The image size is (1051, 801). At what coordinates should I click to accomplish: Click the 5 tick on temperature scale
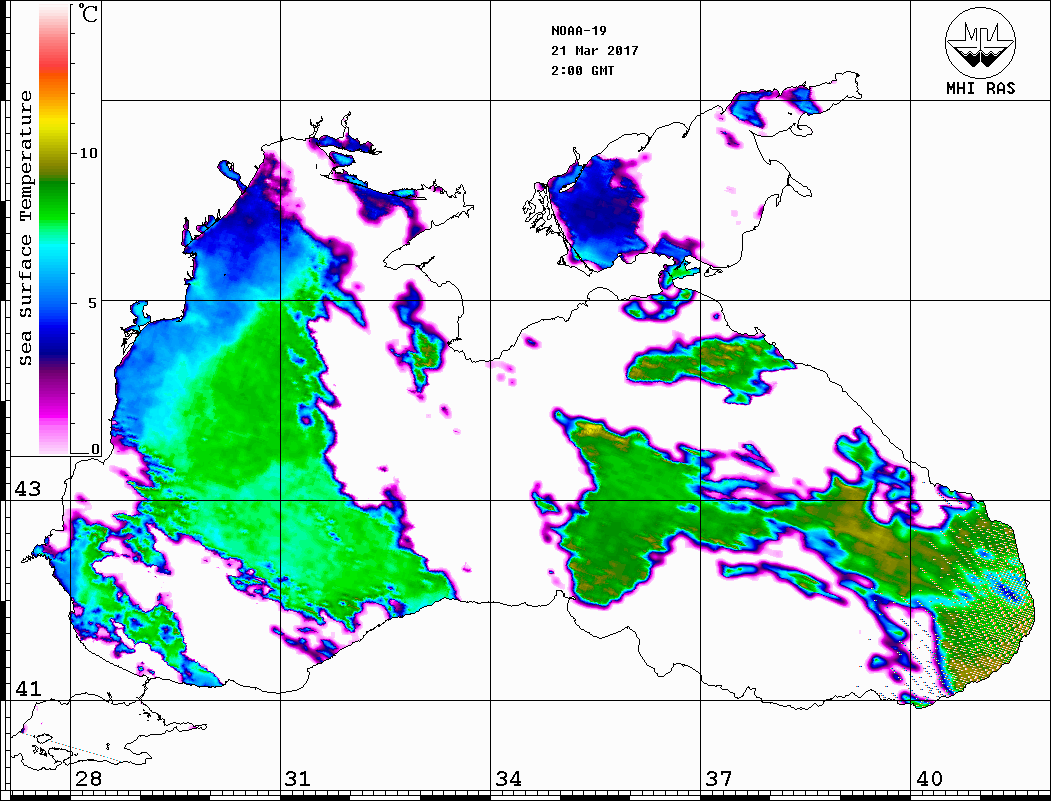tap(93, 303)
